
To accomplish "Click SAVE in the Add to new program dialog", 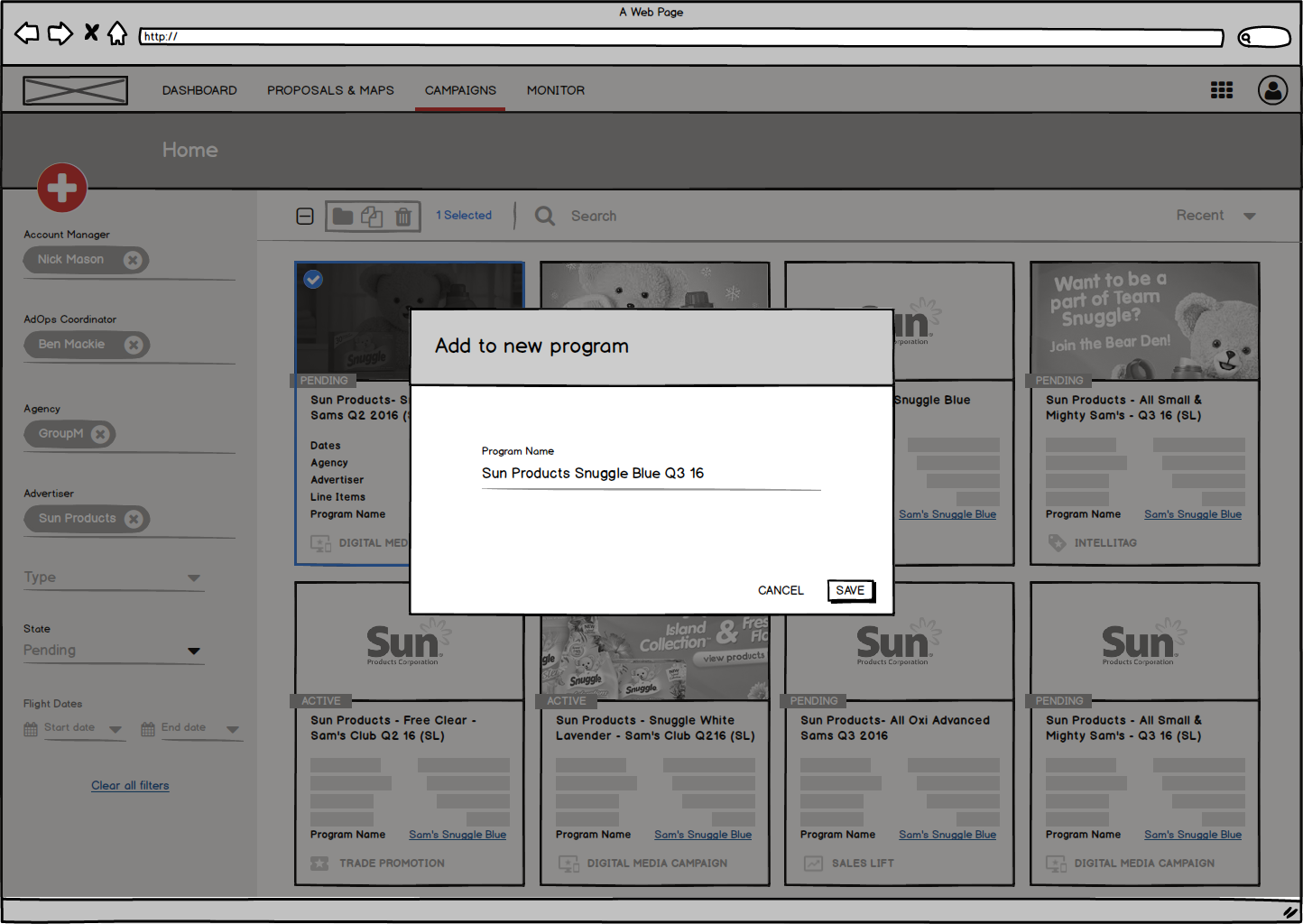I will tap(850, 590).
